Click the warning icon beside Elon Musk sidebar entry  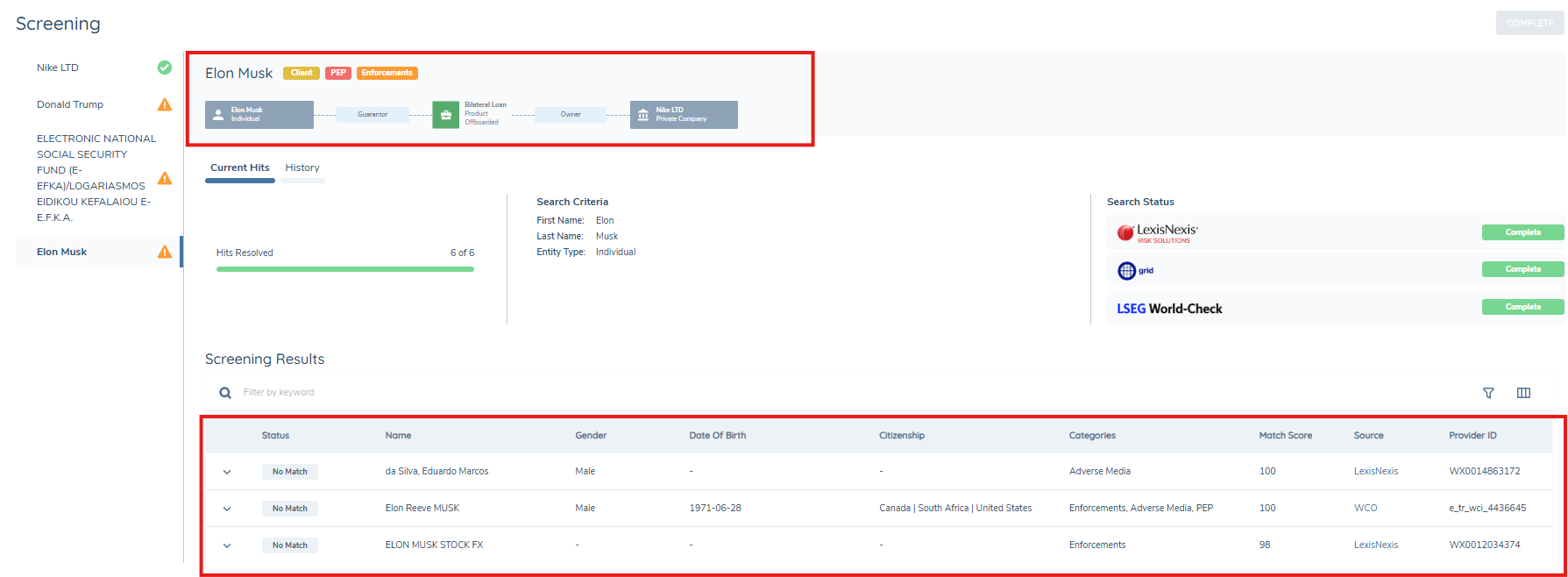(164, 252)
